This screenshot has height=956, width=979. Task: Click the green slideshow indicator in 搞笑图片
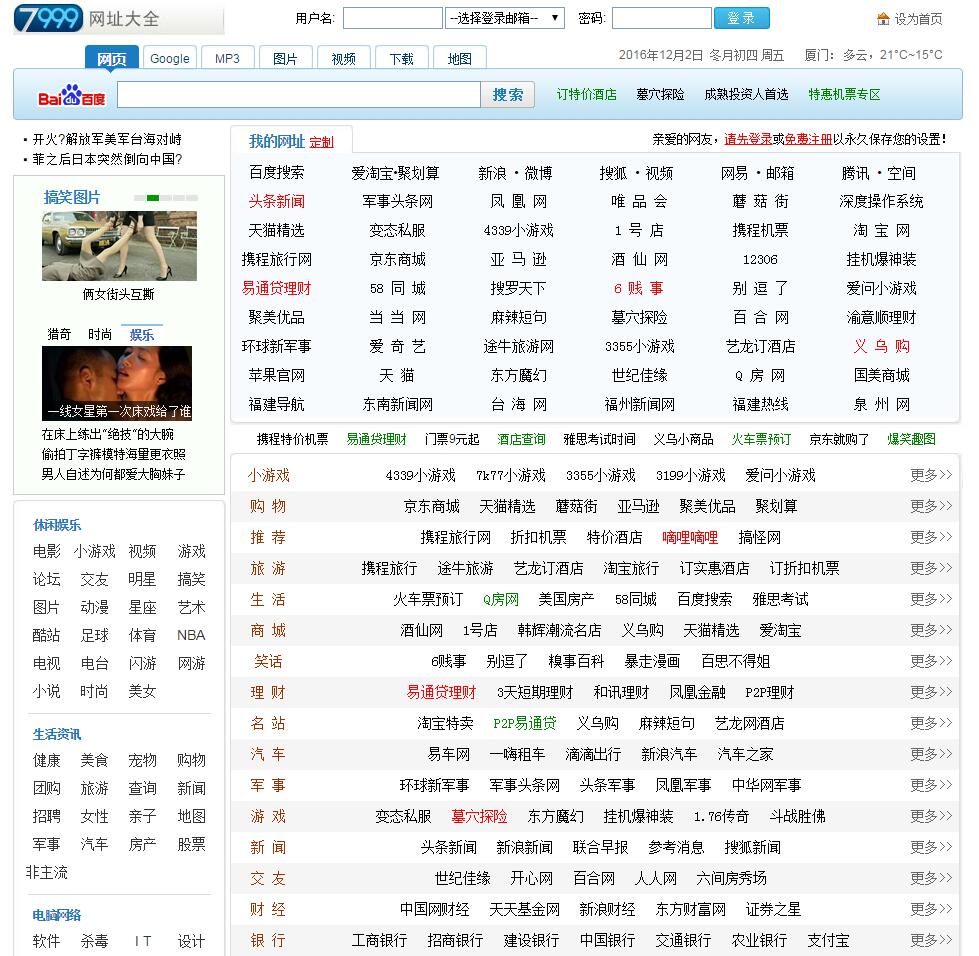tap(153, 198)
